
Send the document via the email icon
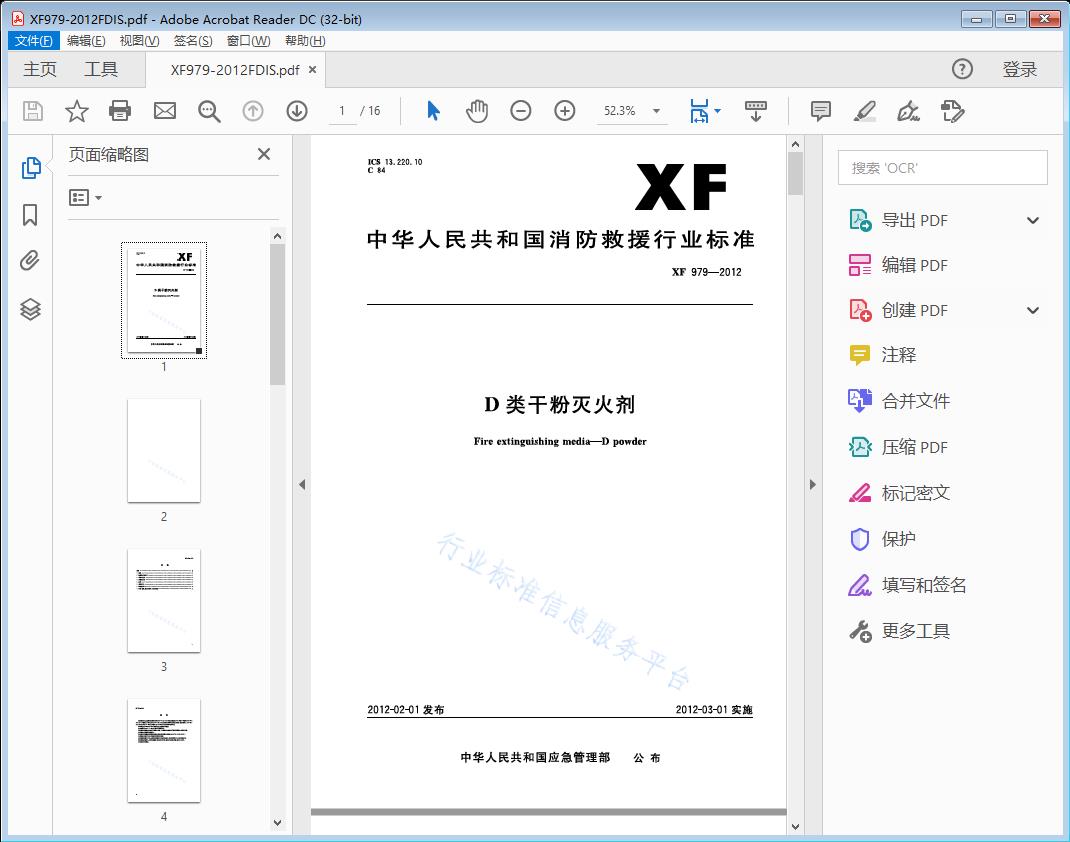[x=164, y=111]
